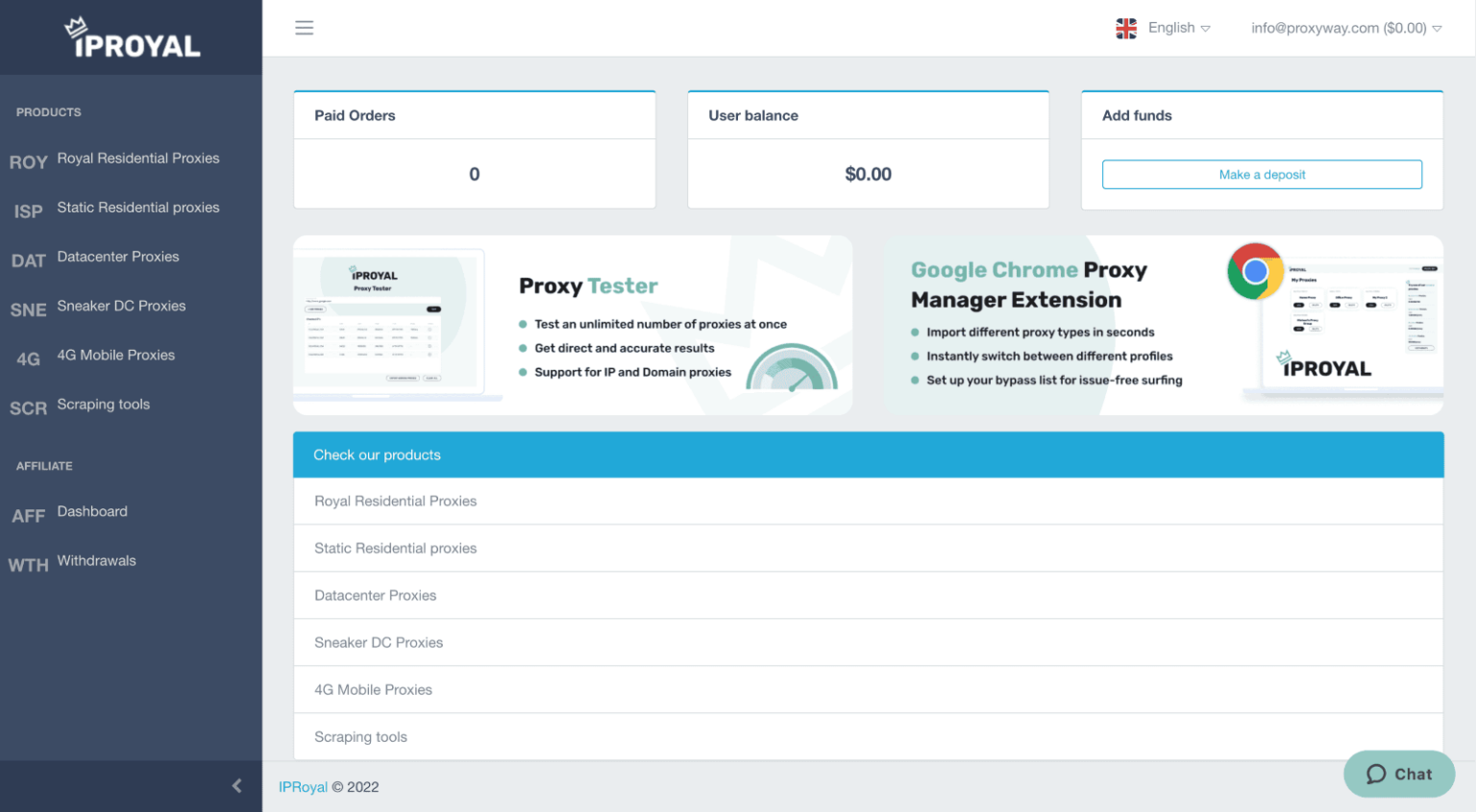Select the ROY Royal Residential Proxies sidebar icon
The height and width of the screenshot is (812, 1476).
tap(28, 161)
